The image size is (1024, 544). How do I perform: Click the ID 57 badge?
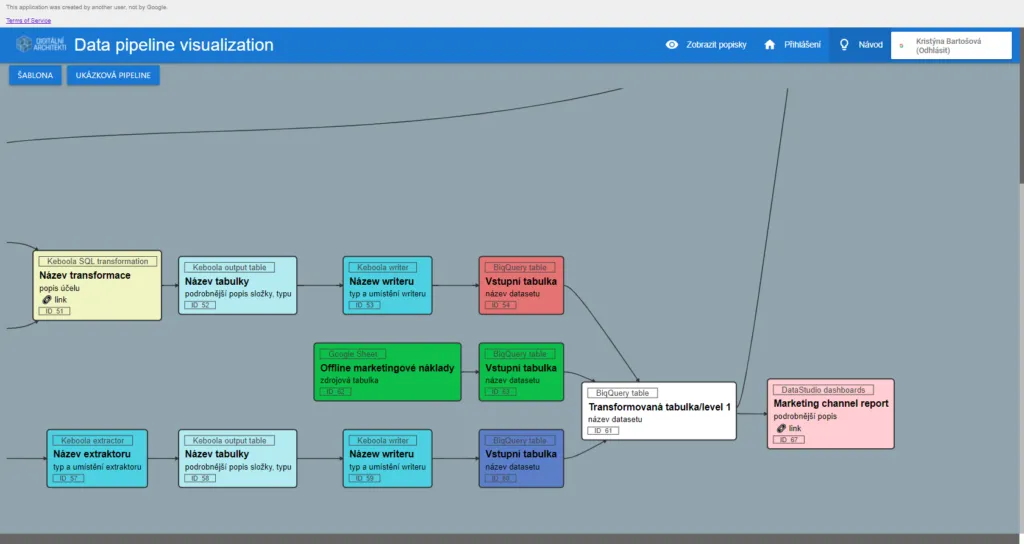coord(69,478)
